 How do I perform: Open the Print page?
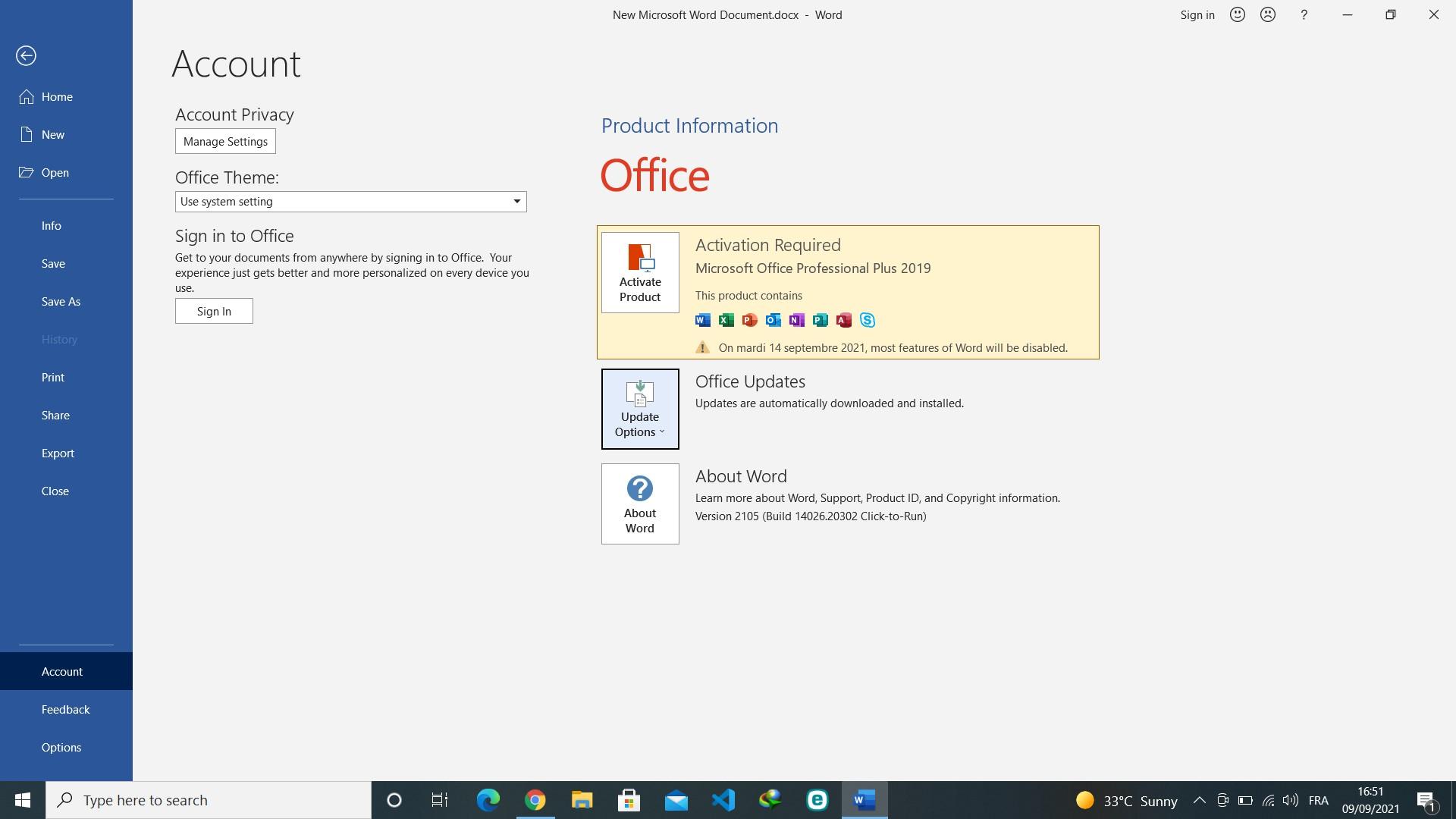66,377
